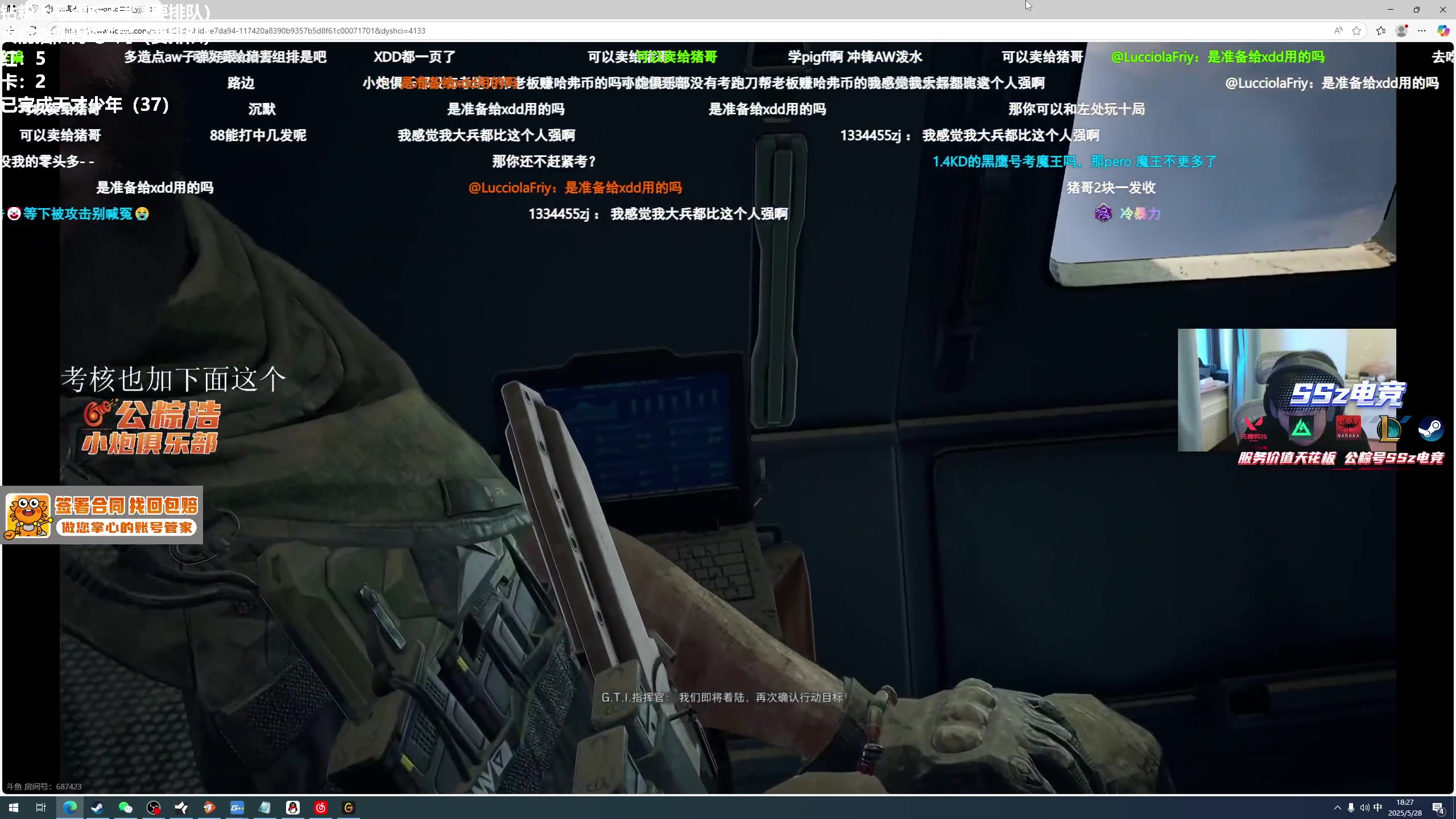
Task: Open Steam from the taskbar
Action: coord(97,808)
